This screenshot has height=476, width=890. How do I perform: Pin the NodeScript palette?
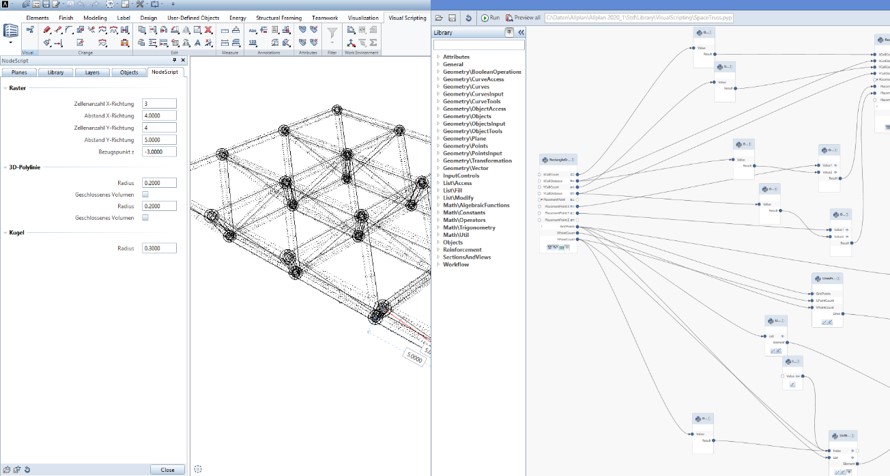(x=175, y=60)
